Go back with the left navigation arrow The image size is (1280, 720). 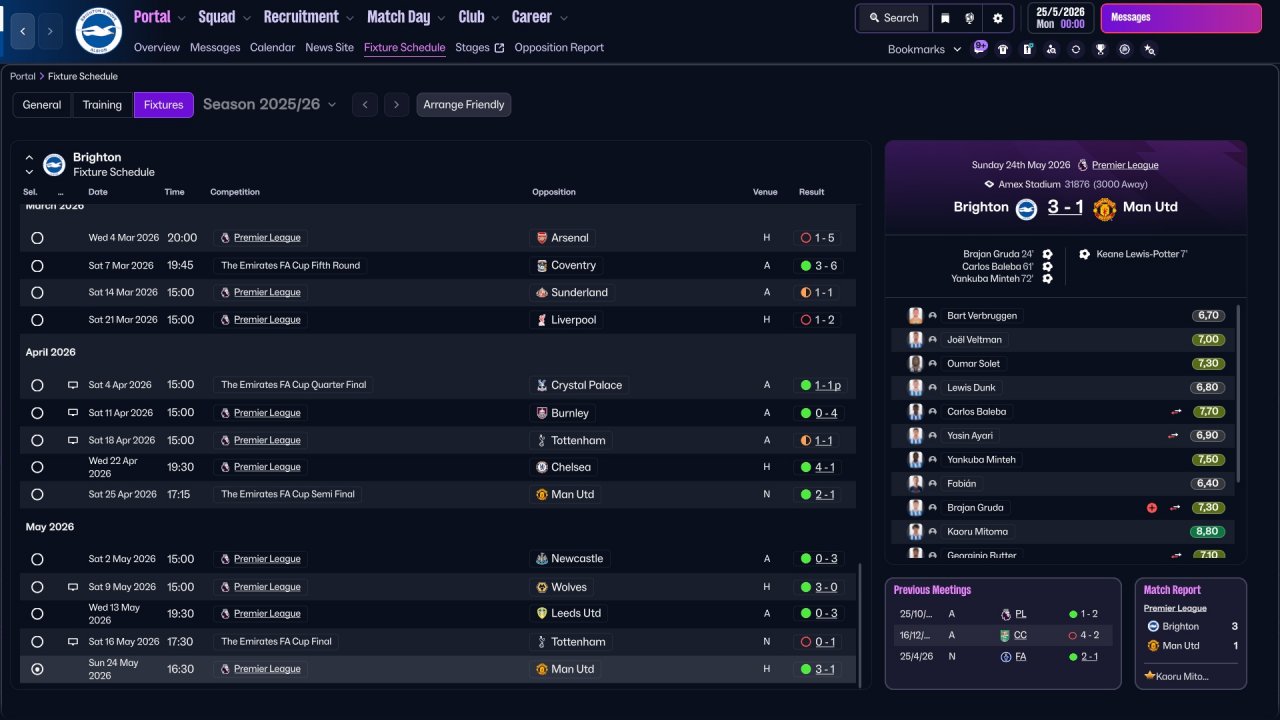click(23, 31)
